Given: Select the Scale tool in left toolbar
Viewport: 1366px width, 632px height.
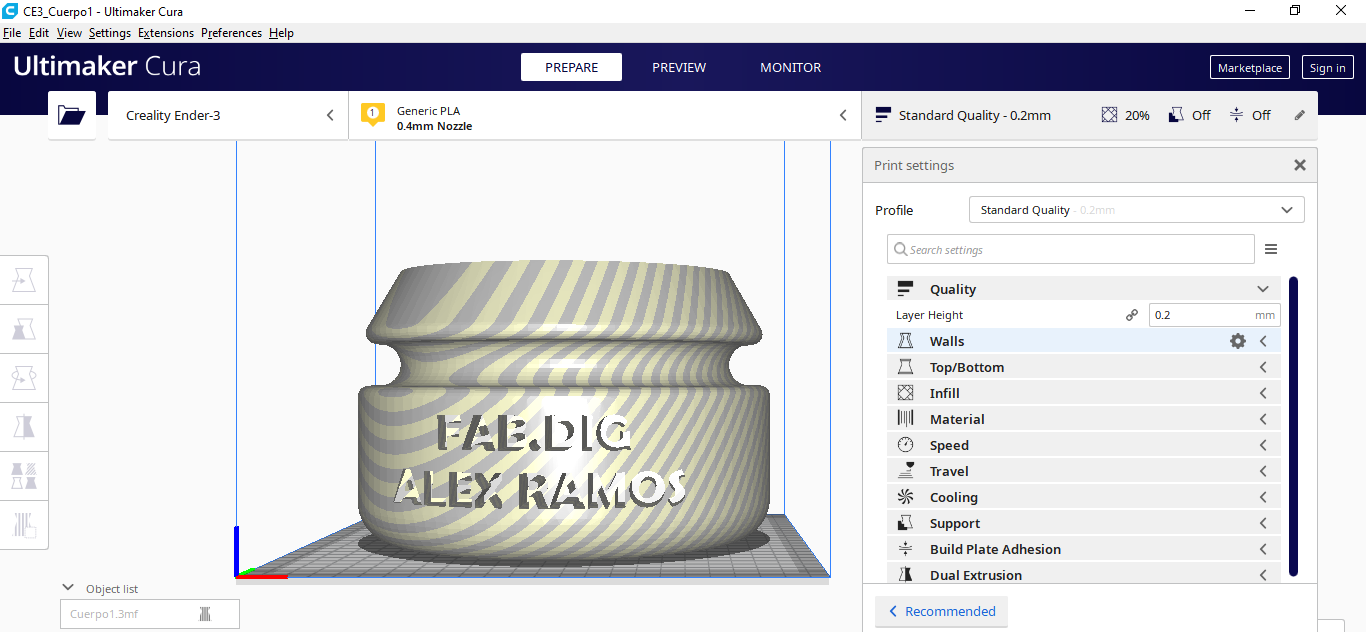Looking at the screenshot, I should click(x=24, y=329).
